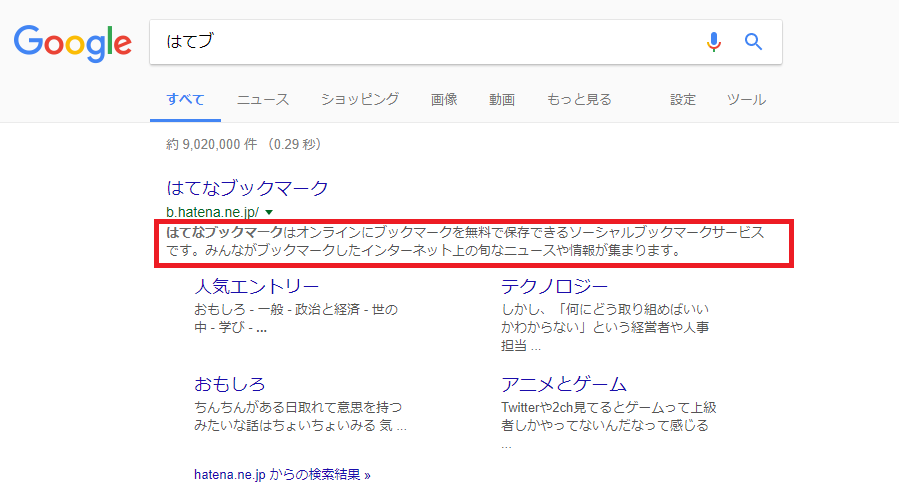The width and height of the screenshot is (899, 501).
Task: Switch to the 画像 tab
Action: pyautogui.click(x=444, y=99)
